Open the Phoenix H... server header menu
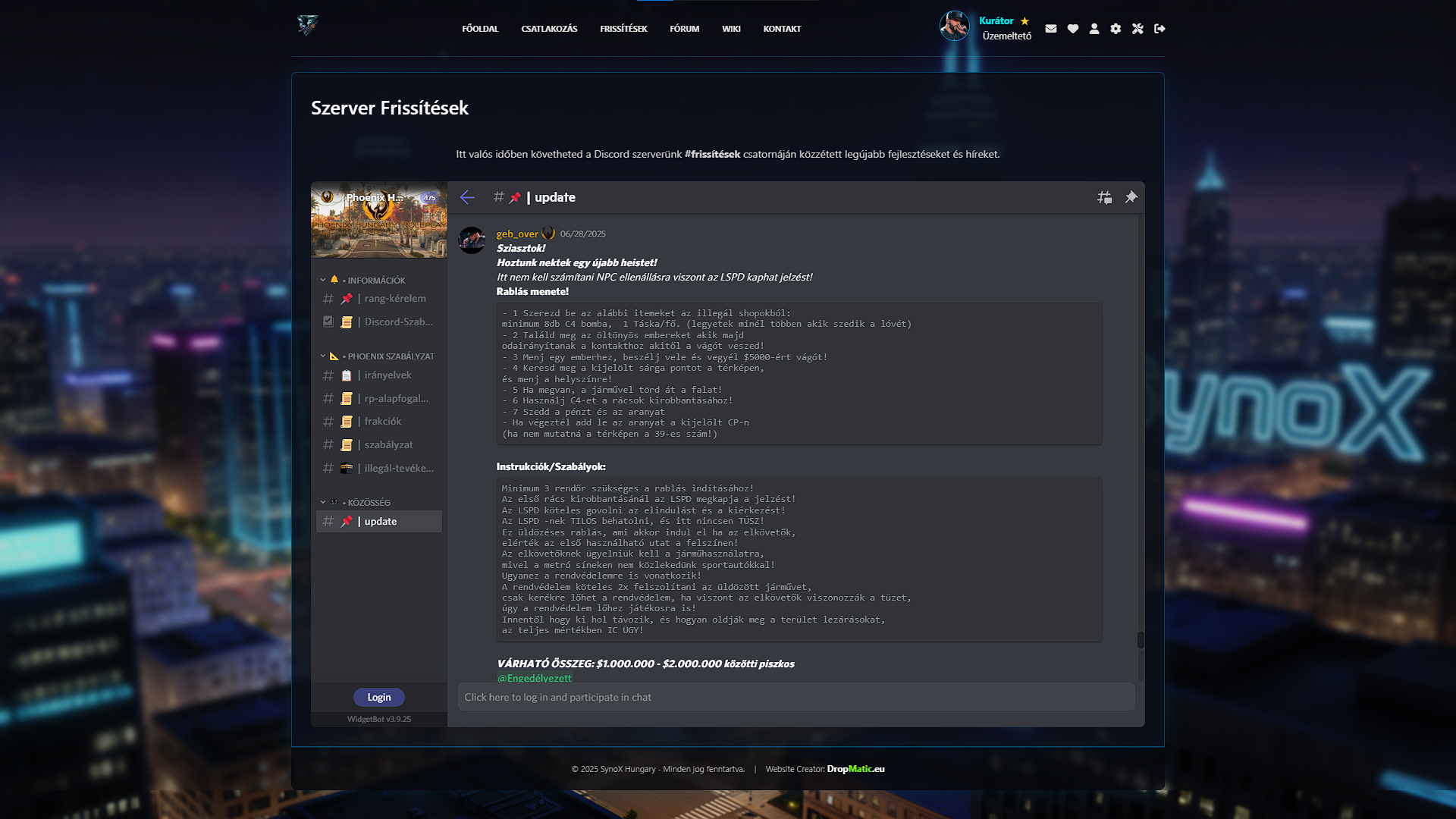Screen dimensions: 1456x819 (x=379, y=198)
